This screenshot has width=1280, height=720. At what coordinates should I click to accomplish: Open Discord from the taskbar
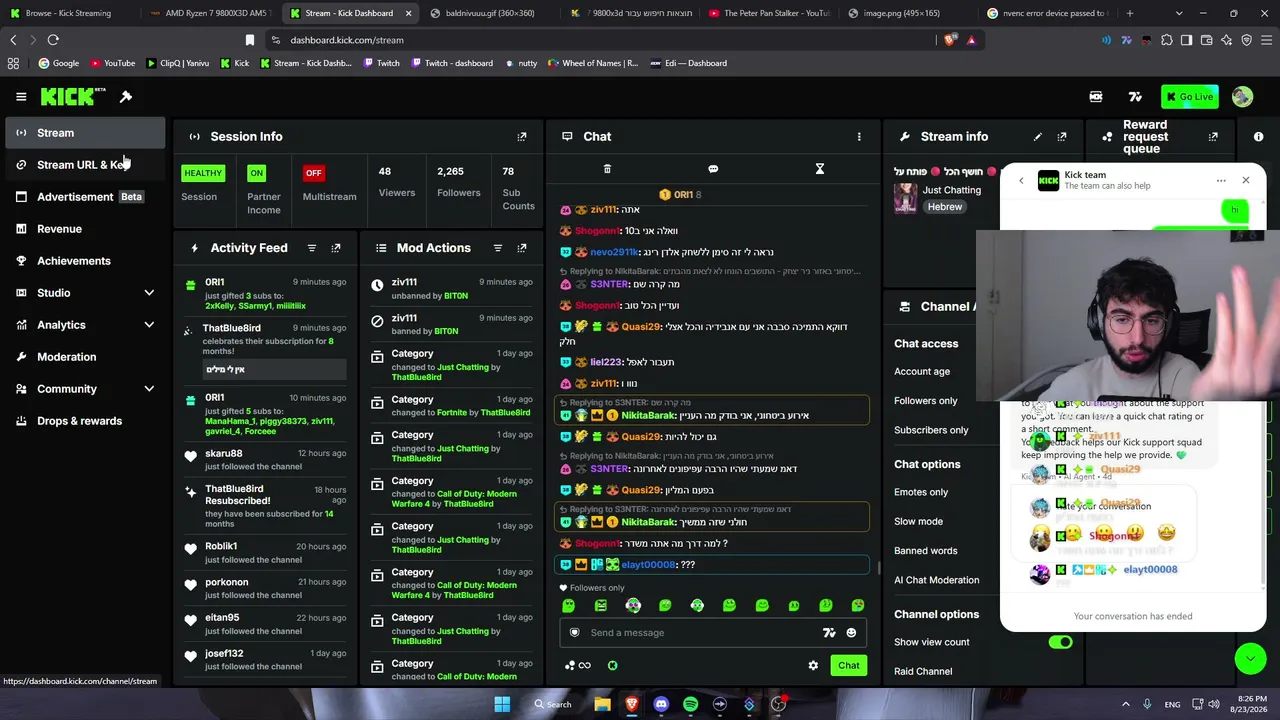[x=661, y=704]
